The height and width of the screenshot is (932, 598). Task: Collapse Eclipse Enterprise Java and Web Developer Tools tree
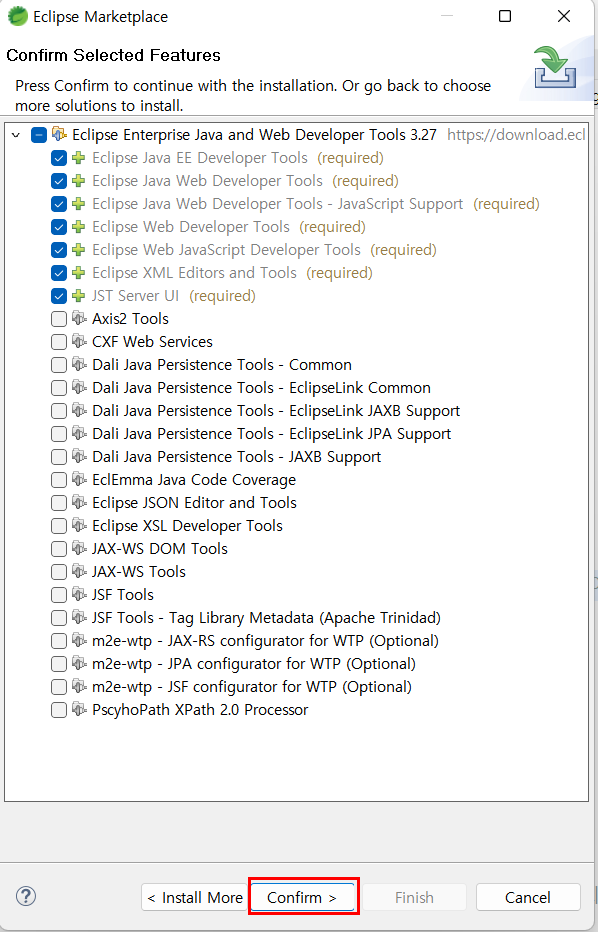pos(16,135)
